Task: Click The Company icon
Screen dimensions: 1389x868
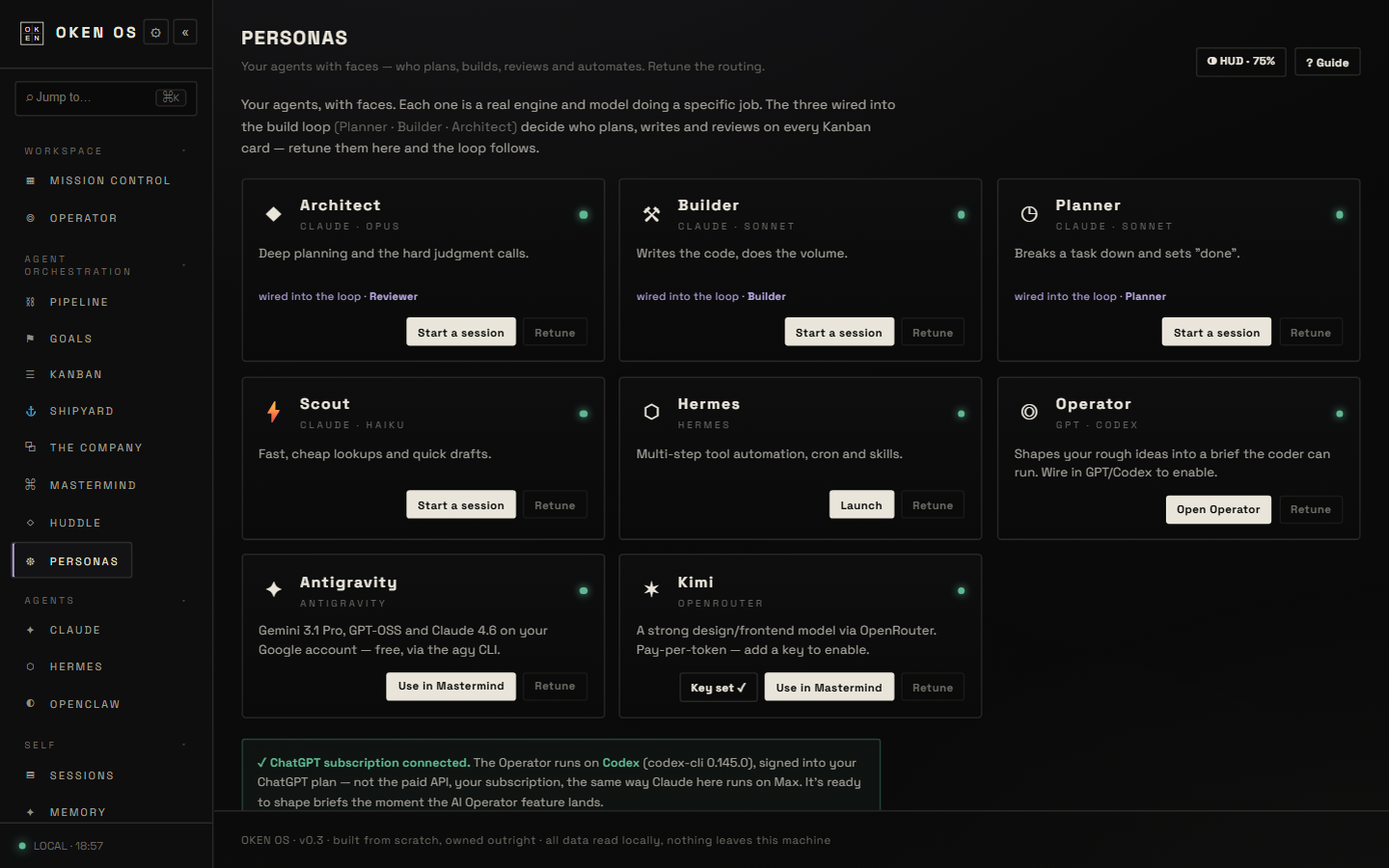Action: pyautogui.click(x=30, y=448)
